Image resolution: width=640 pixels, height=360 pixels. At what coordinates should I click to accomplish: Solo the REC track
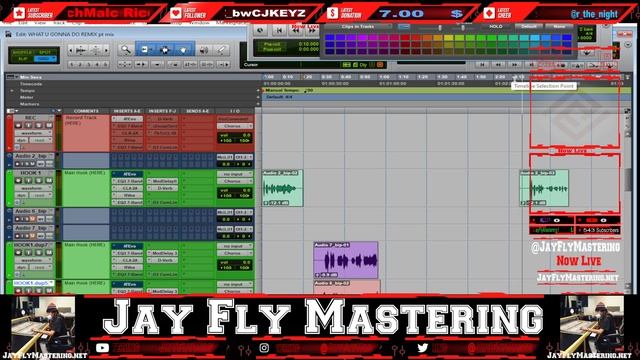click(39, 125)
